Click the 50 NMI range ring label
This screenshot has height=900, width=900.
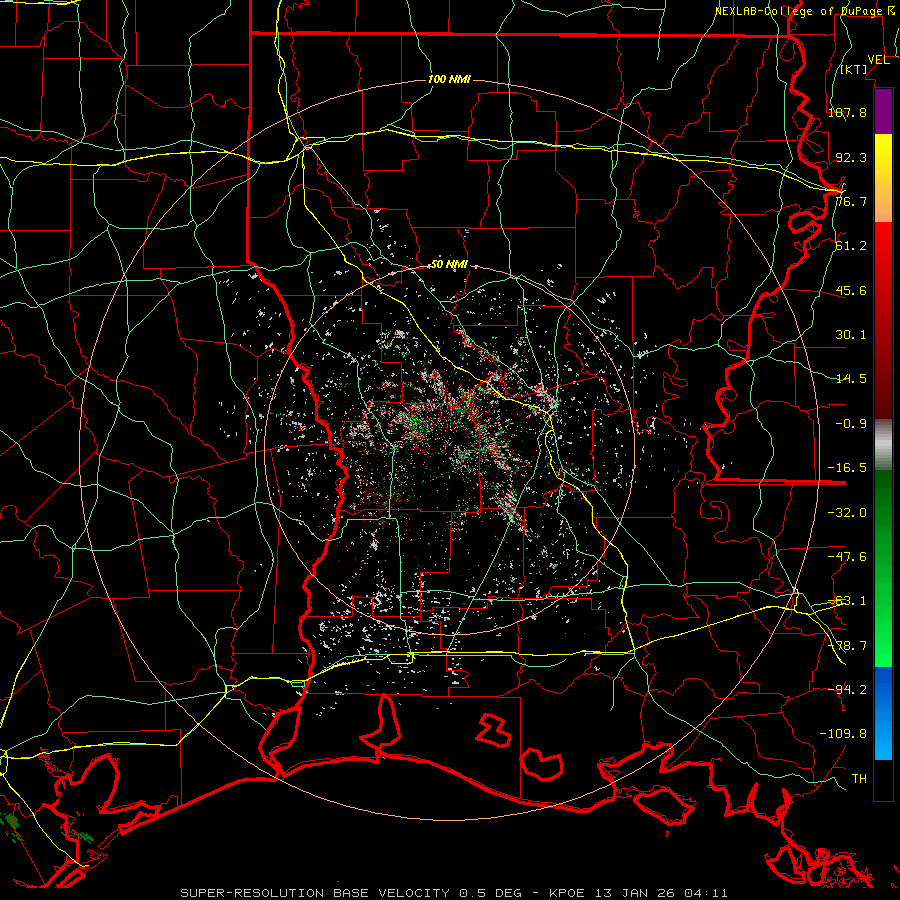(x=449, y=265)
